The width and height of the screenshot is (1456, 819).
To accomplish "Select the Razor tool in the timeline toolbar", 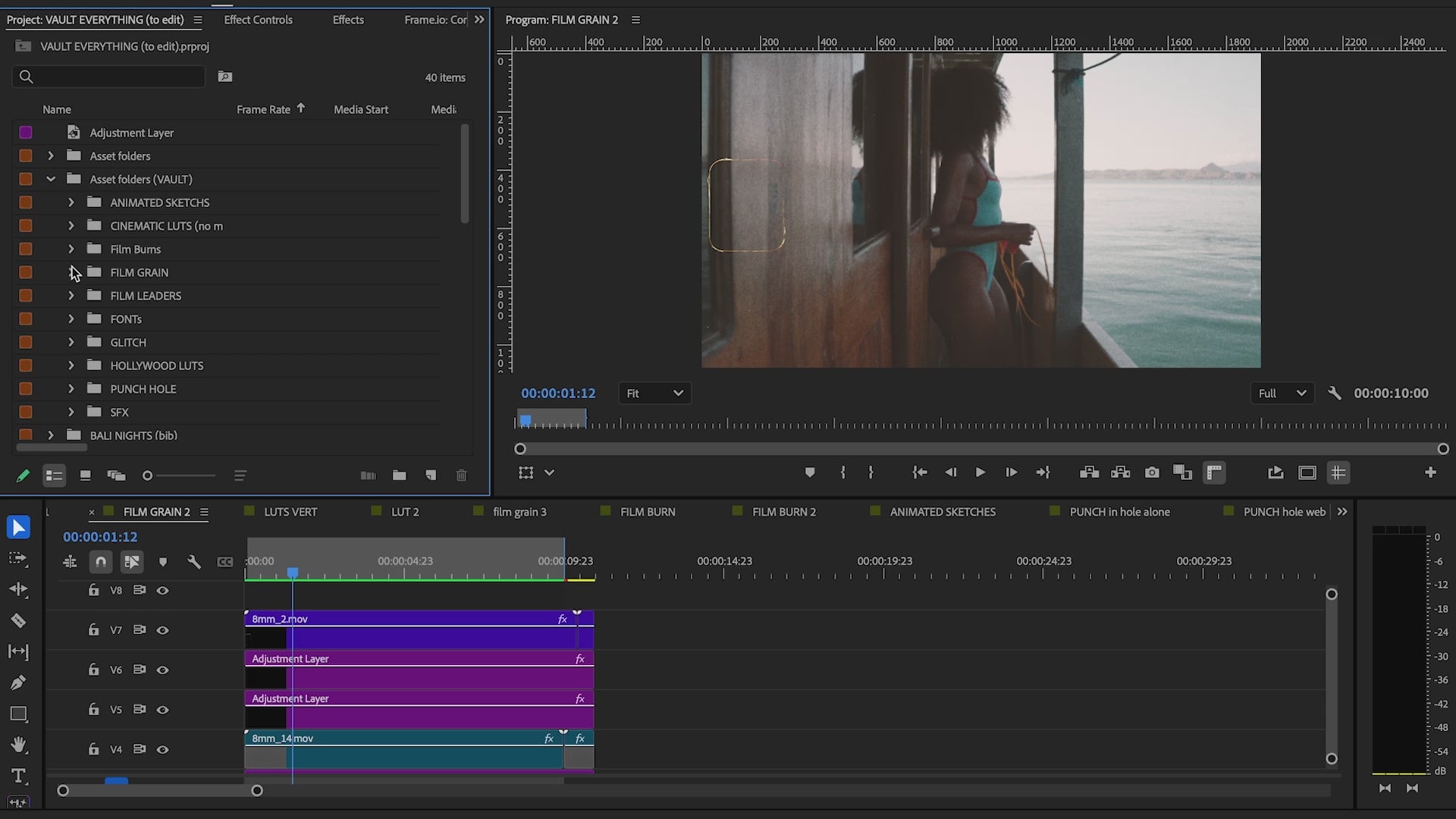I will [18, 620].
